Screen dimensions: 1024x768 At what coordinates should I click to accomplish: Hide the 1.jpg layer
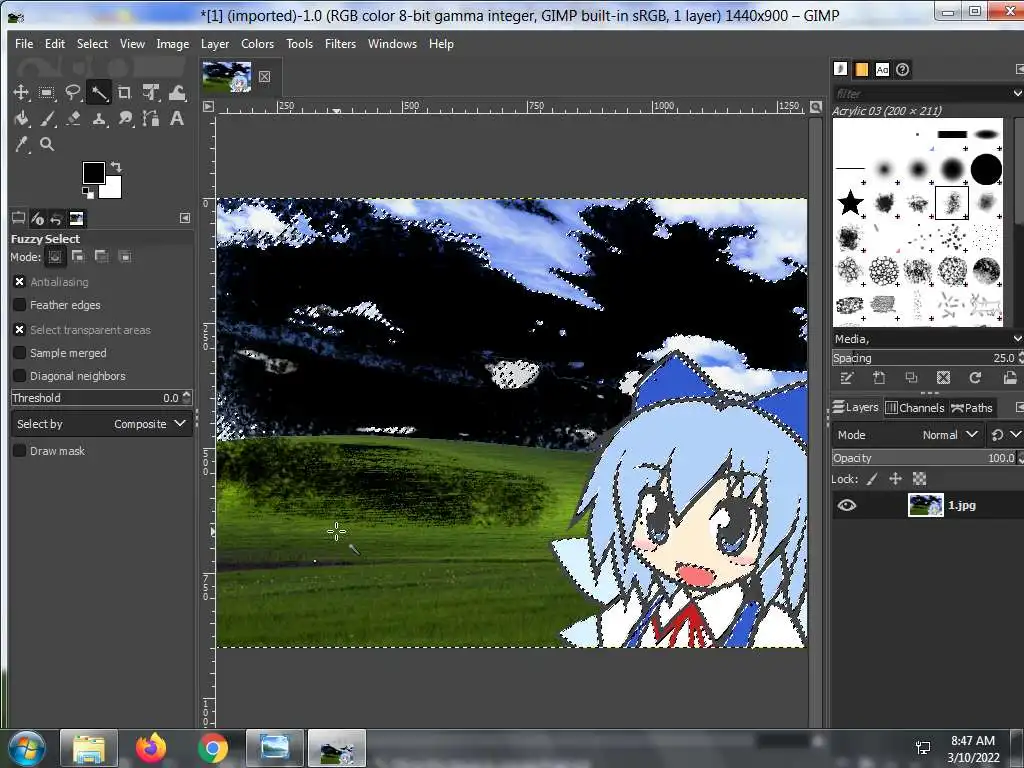tap(847, 505)
